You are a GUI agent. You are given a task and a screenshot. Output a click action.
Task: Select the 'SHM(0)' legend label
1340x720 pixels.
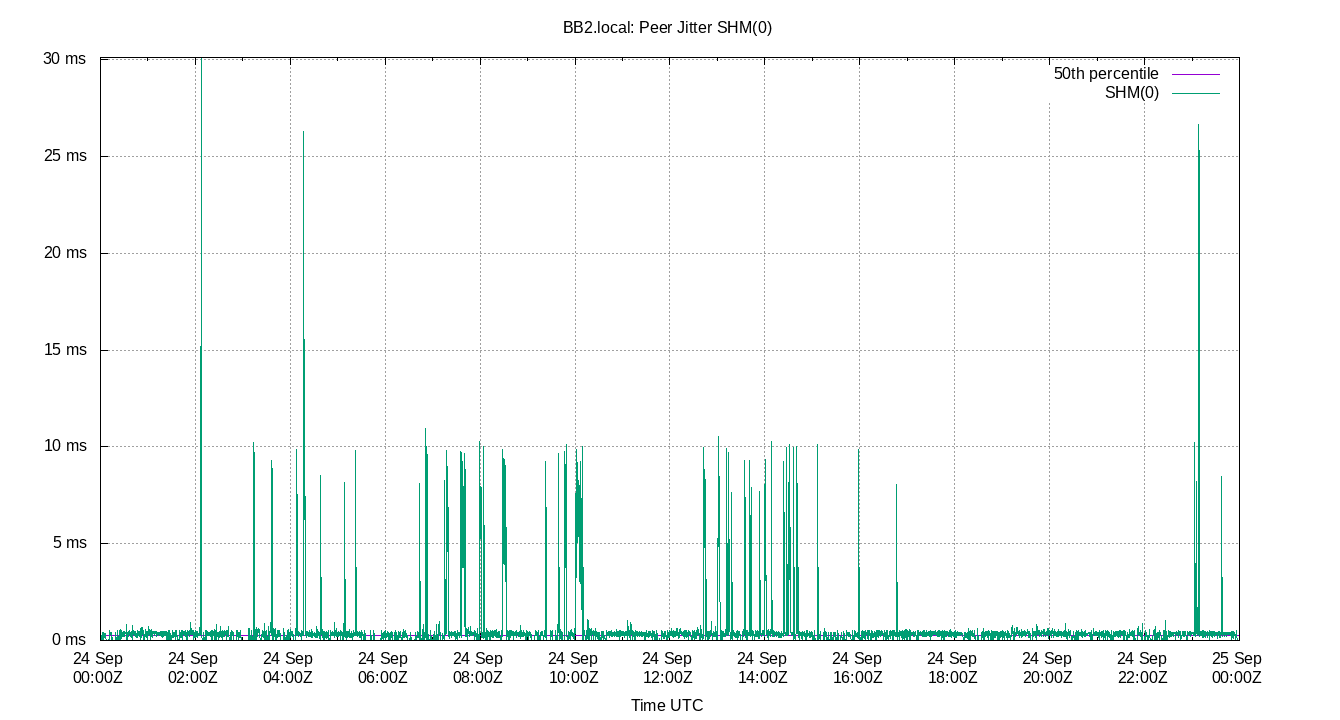point(1132,93)
